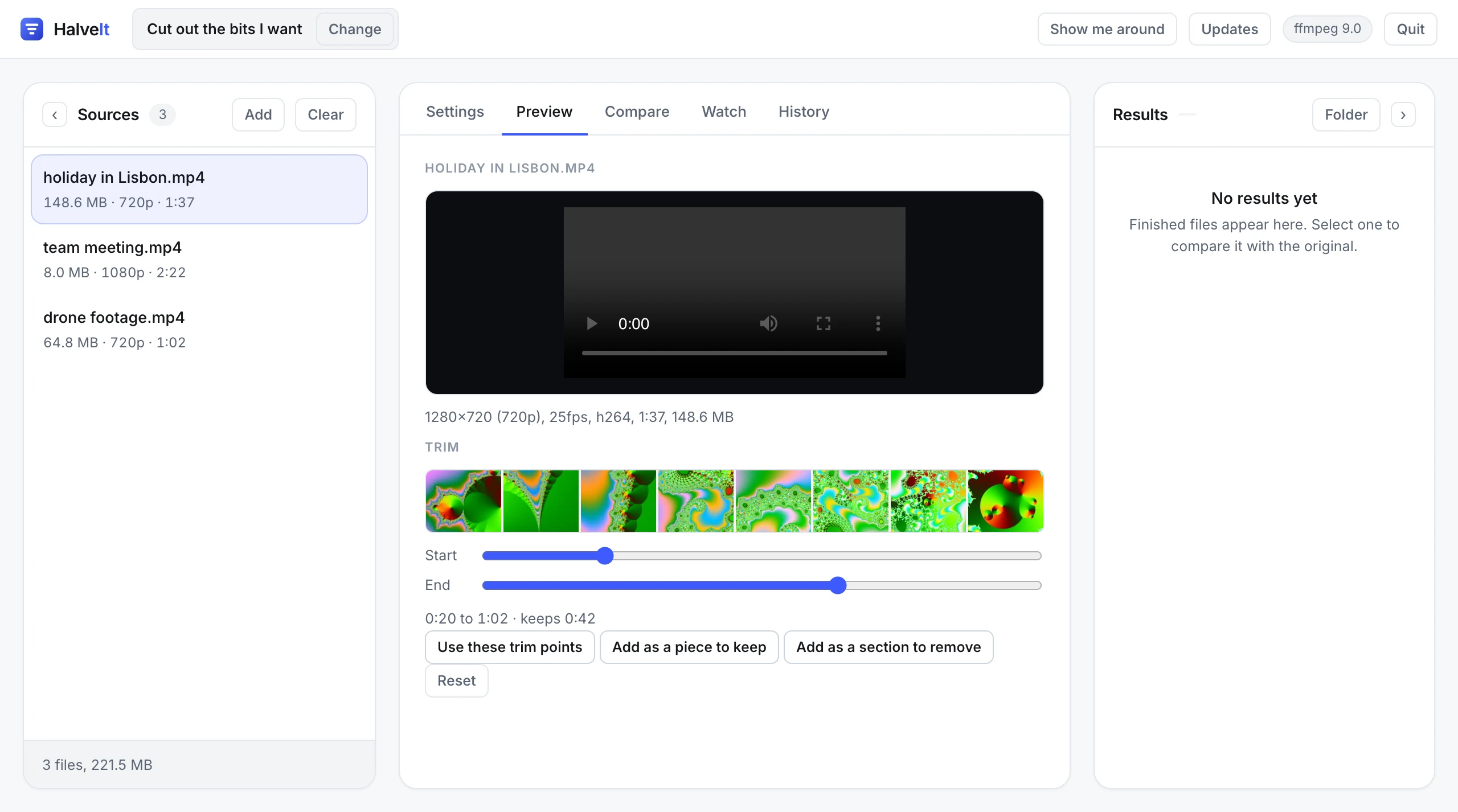Click the fourth filmstrip thumbnail in the trim strip
Screen dimensions: 1458x812
tap(696, 501)
